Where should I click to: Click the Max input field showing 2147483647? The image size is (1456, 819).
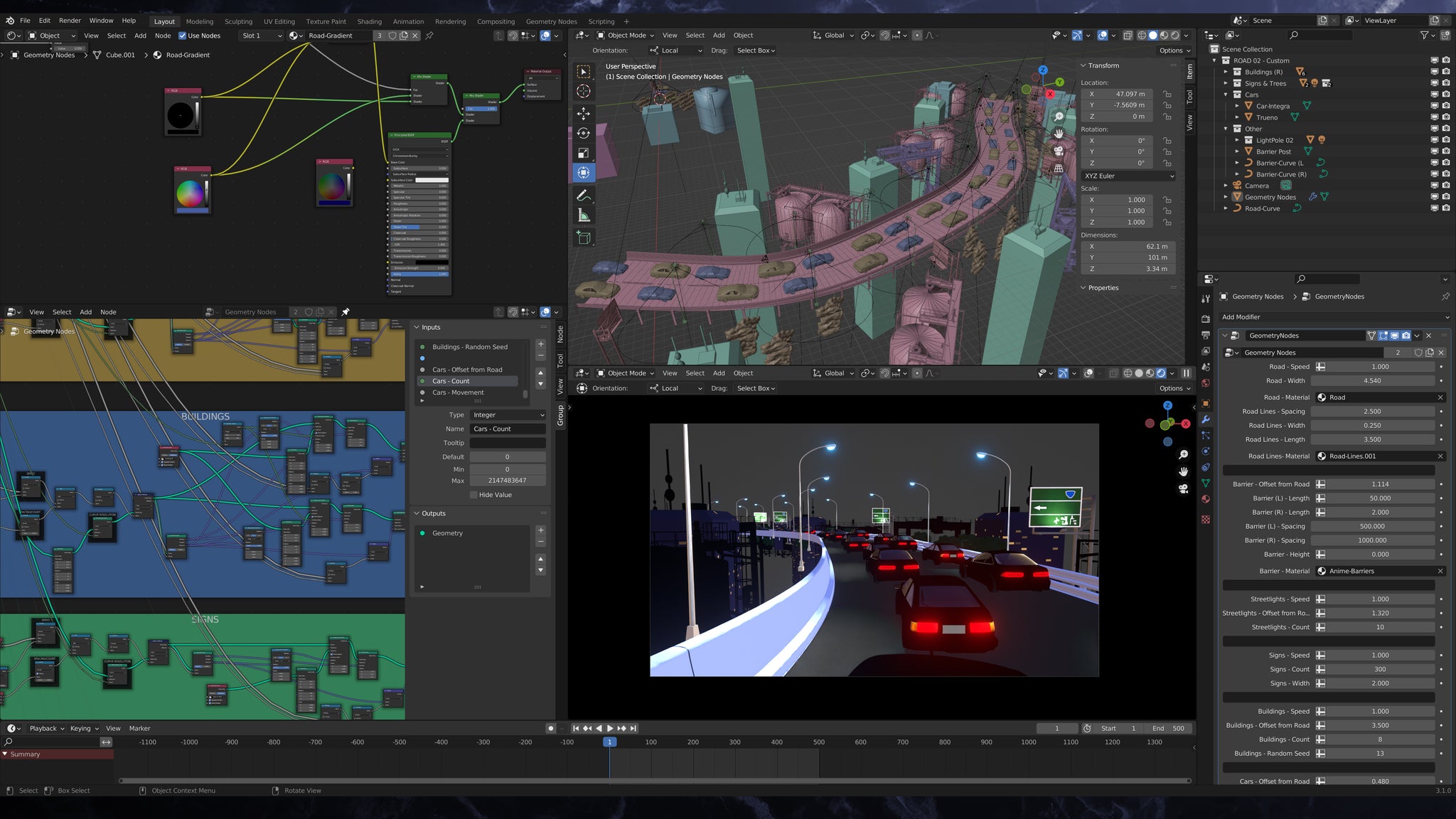click(x=508, y=481)
